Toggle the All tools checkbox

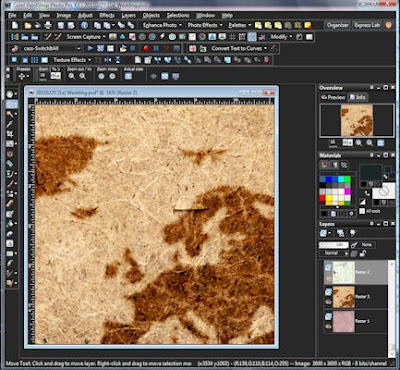[x=362, y=211]
